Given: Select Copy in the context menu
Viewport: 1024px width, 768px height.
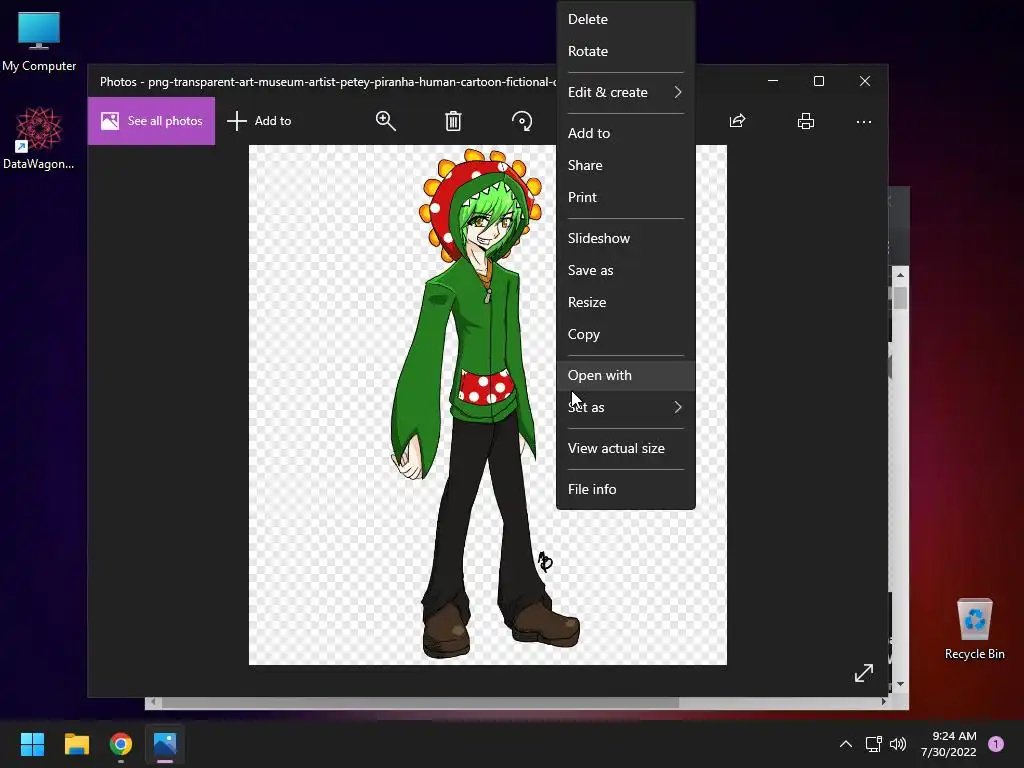Looking at the screenshot, I should [x=626, y=334].
